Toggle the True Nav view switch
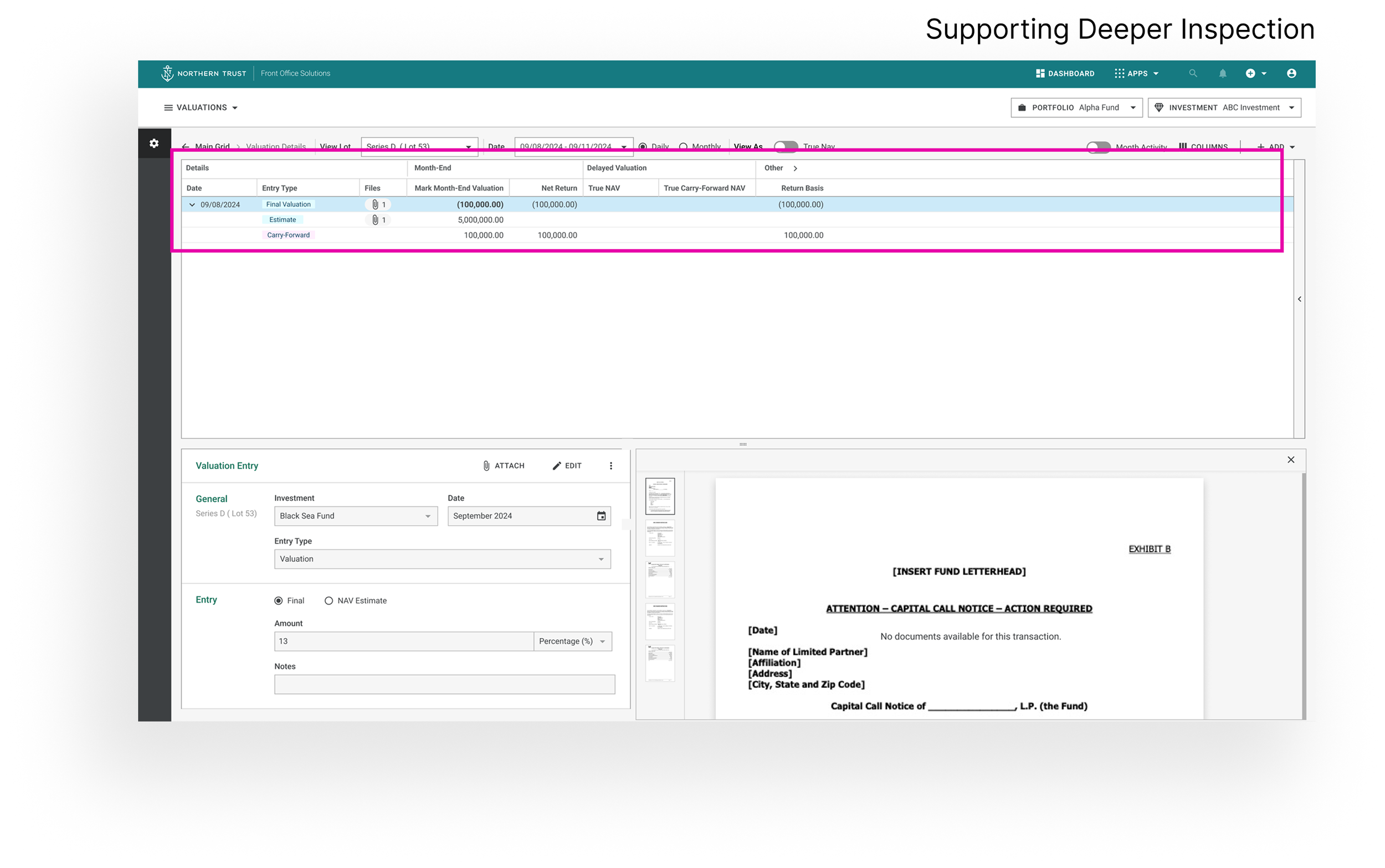The width and height of the screenshot is (1385, 868). (x=785, y=146)
